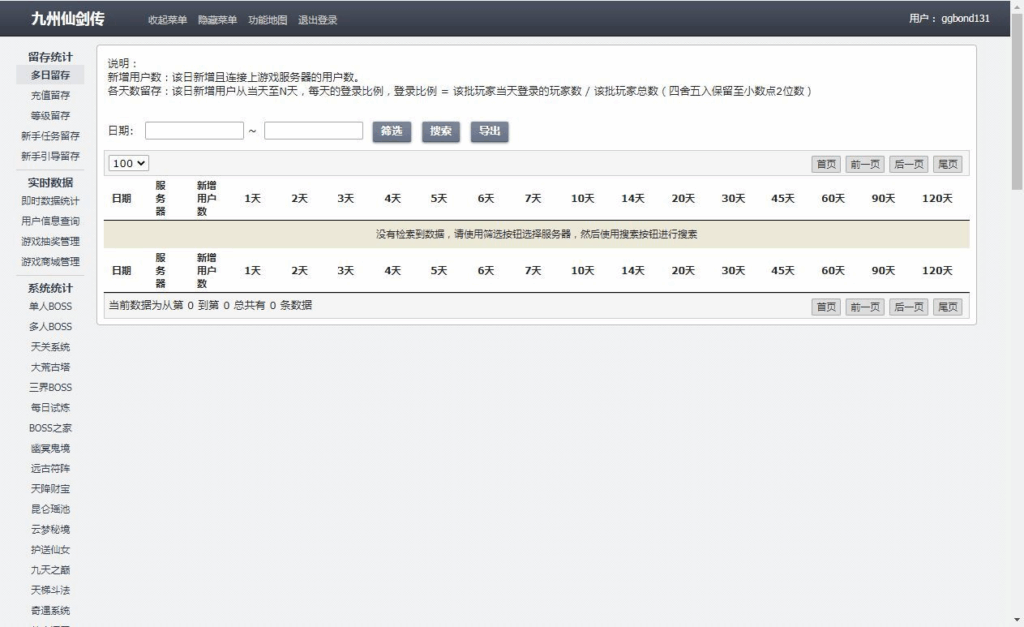Click the 导出 export button
This screenshot has width=1024, height=627.
click(x=489, y=131)
